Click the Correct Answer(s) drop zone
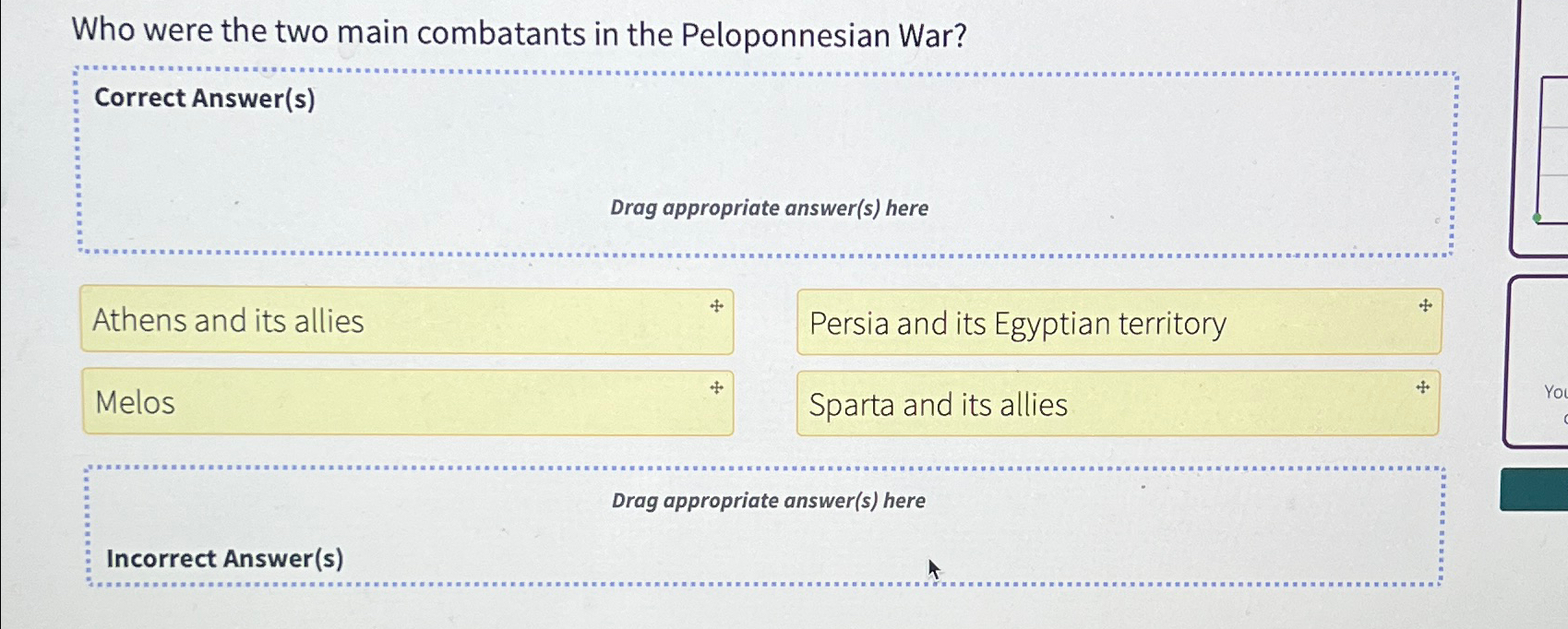Viewport: 1568px width, 629px height. click(x=766, y=157)
